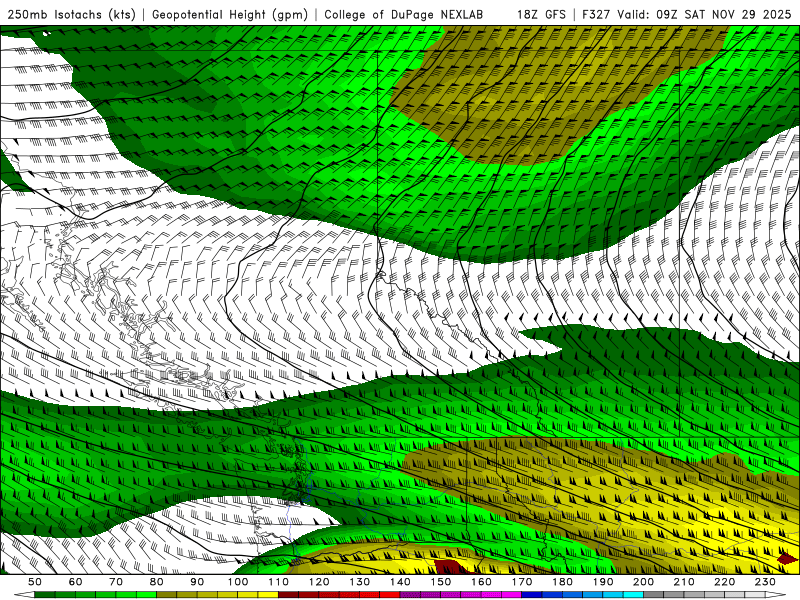Click the 70 value on the legend scale
The image size is (800, 600).
coord(116,582)
